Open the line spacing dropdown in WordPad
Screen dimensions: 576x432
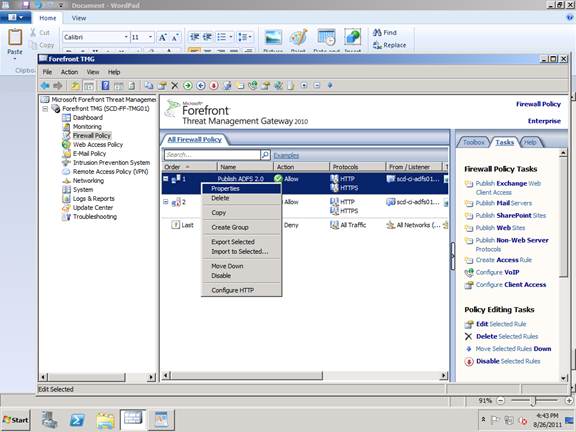[245, 37]
